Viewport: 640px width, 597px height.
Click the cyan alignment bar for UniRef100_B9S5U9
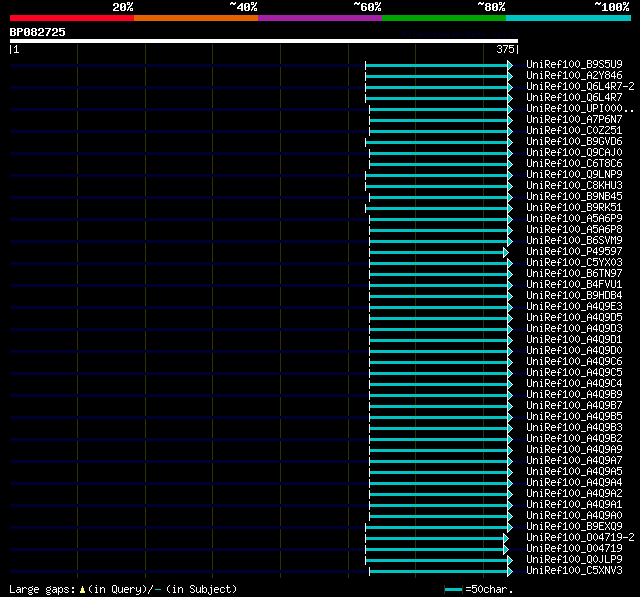point(437,65)
